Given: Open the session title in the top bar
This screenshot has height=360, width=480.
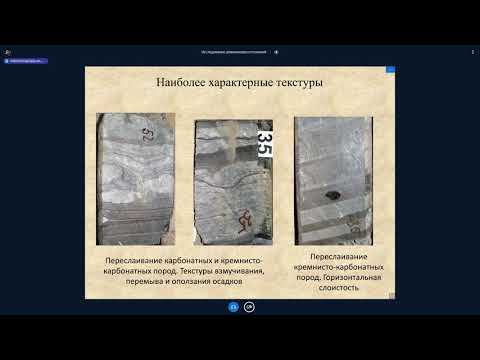Looking at the screenshot, I should click(x=234, y=52).
